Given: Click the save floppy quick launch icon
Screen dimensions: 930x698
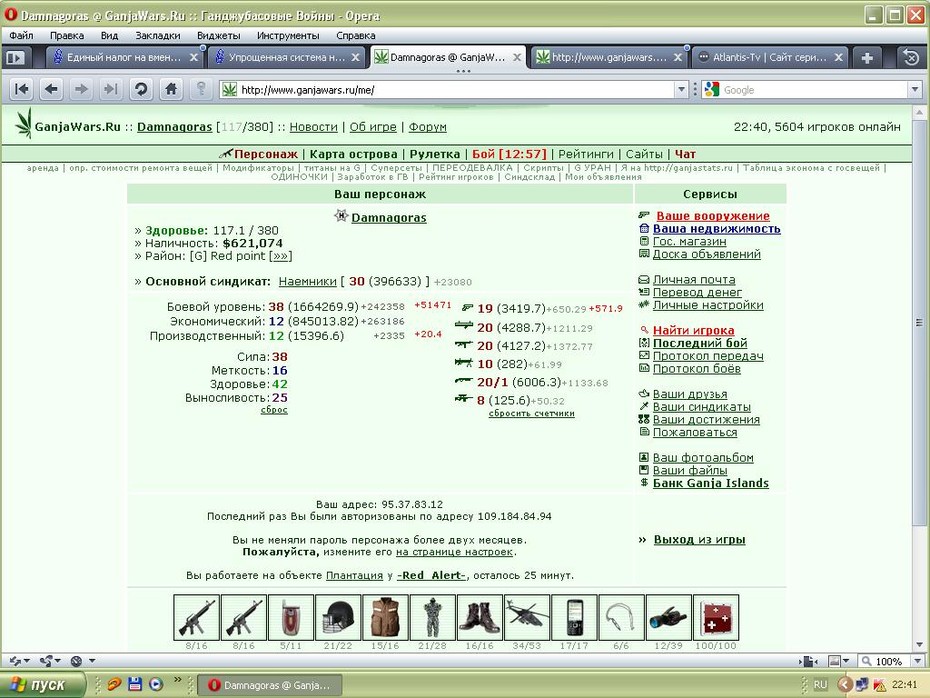Looking at the screenshot, I should [135, 684].
